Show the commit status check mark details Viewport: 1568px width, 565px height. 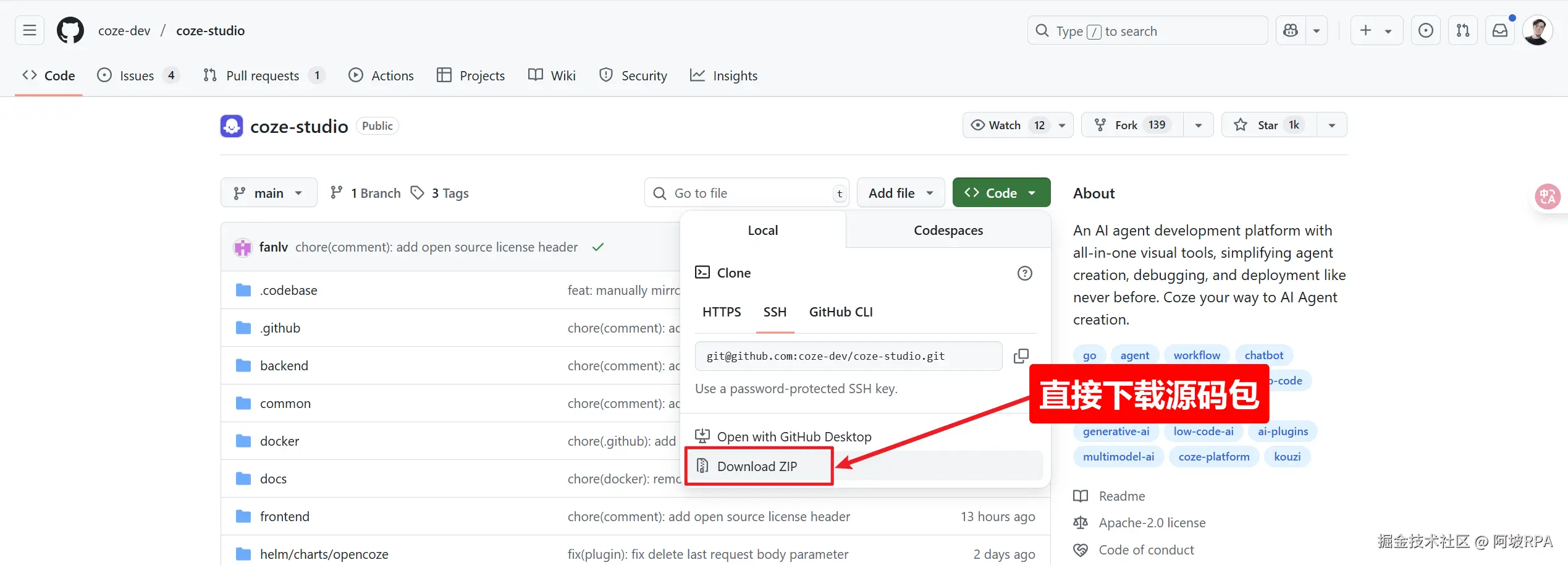(598, 247)
